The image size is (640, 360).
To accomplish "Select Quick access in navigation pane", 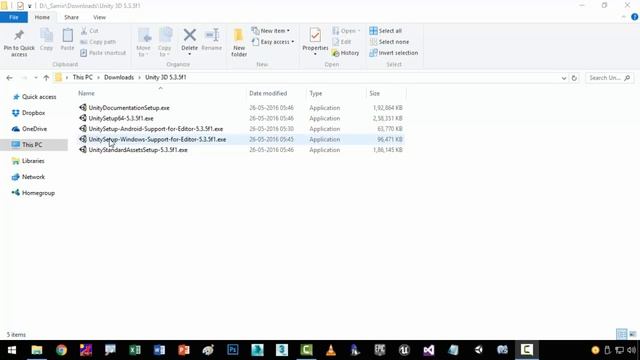I will (35, 97).
